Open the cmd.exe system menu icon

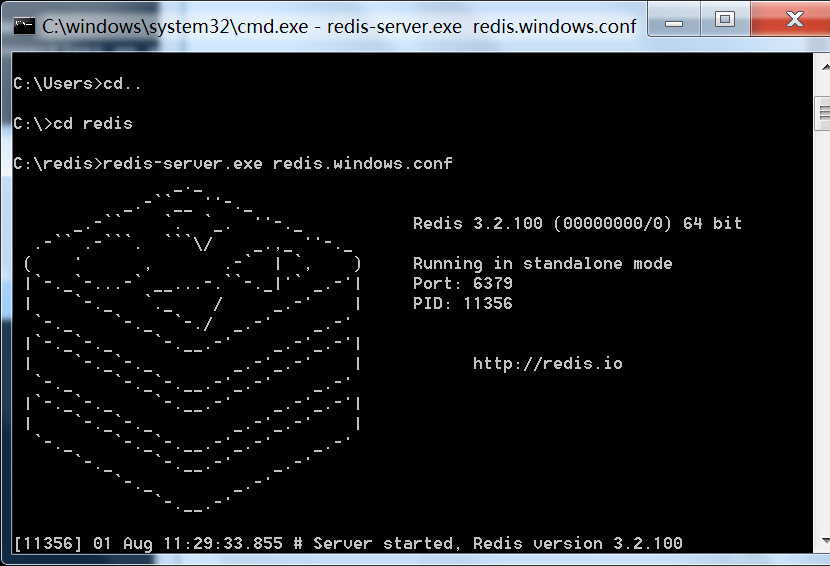pyautogui.click(x=24, y=25)
